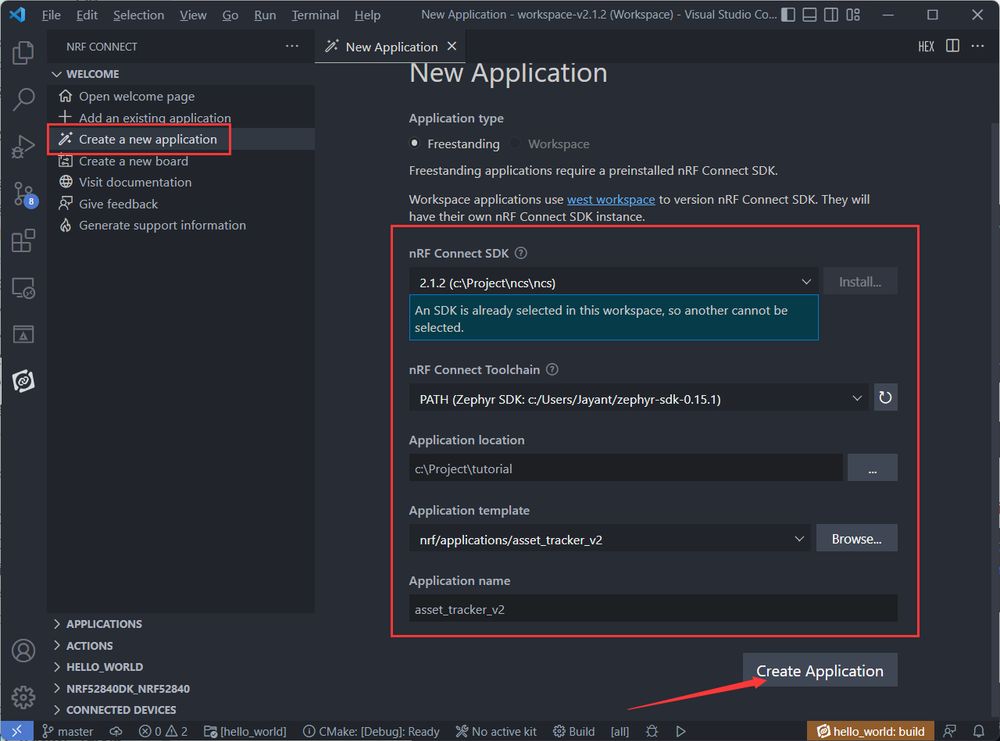Open the nRF Connect activity bar icon
The height and width of the screenshot is (741, 1000).
click(23, 381)
